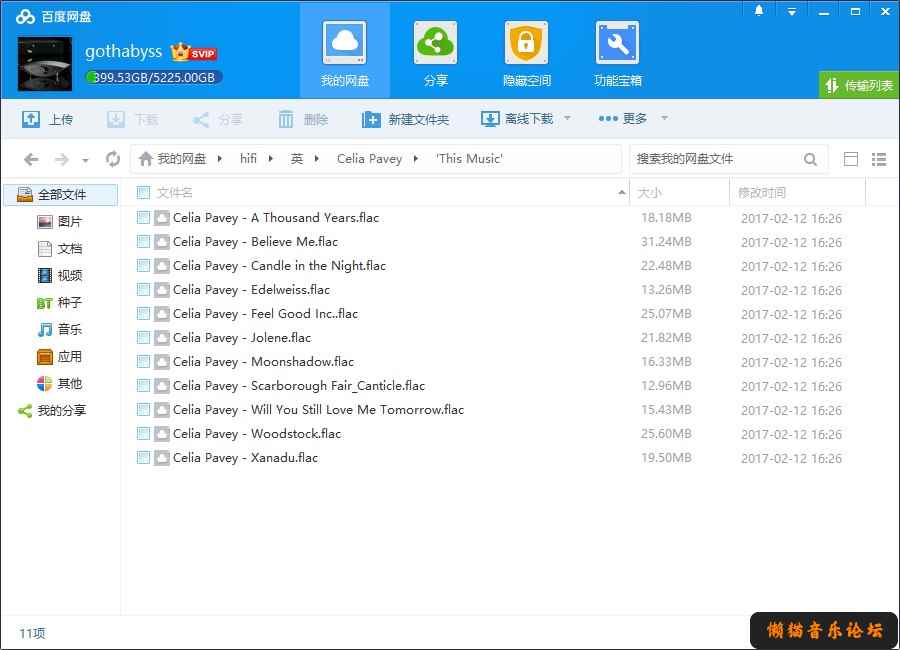Switch to list view mode icon

coord(879,159)
